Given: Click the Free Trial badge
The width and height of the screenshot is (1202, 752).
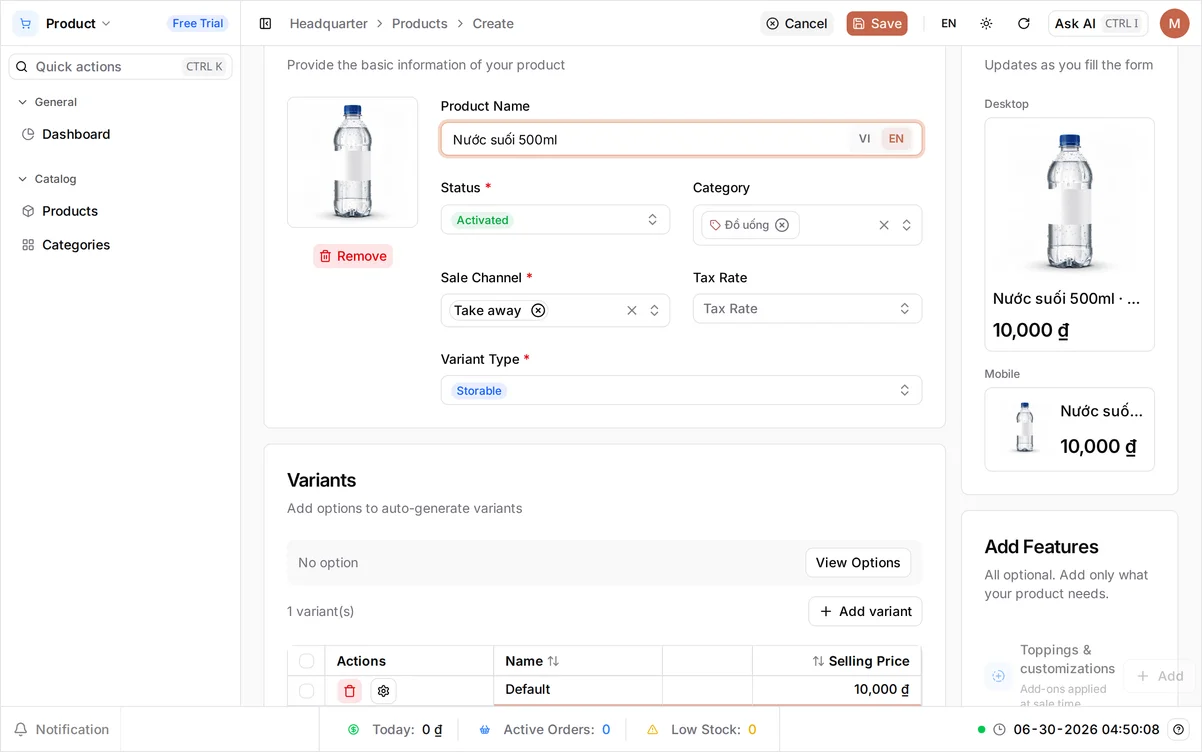Looking at the screenshot, I should point(198,23).
